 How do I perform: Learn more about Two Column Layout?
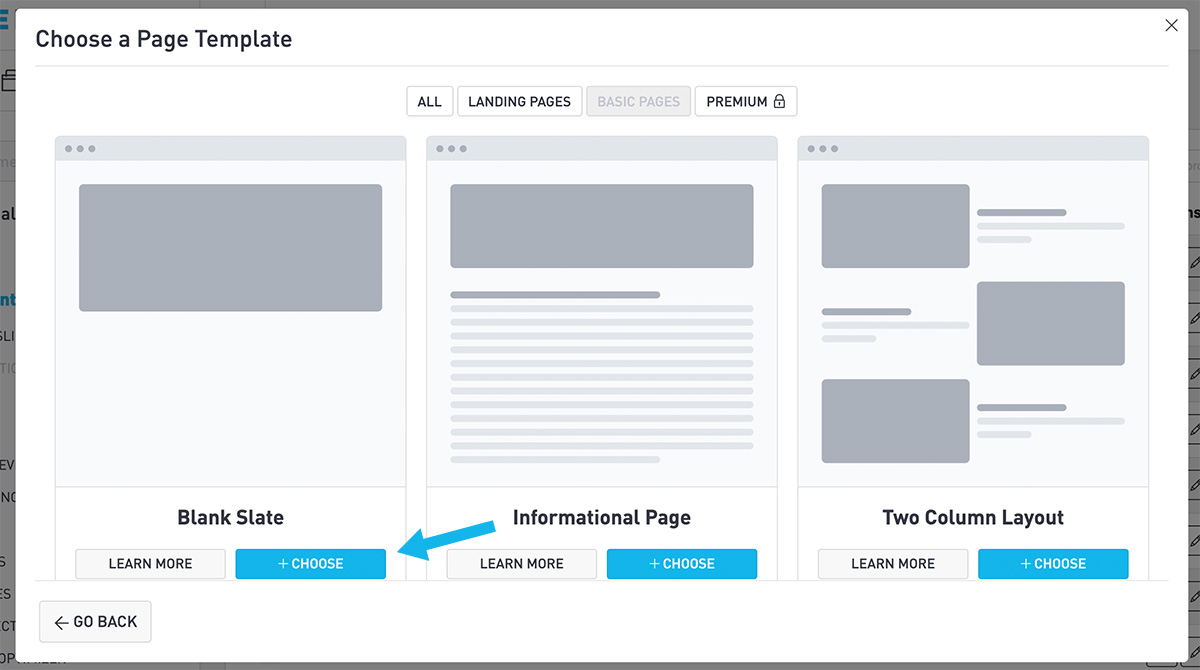click(x=892, y=564)
